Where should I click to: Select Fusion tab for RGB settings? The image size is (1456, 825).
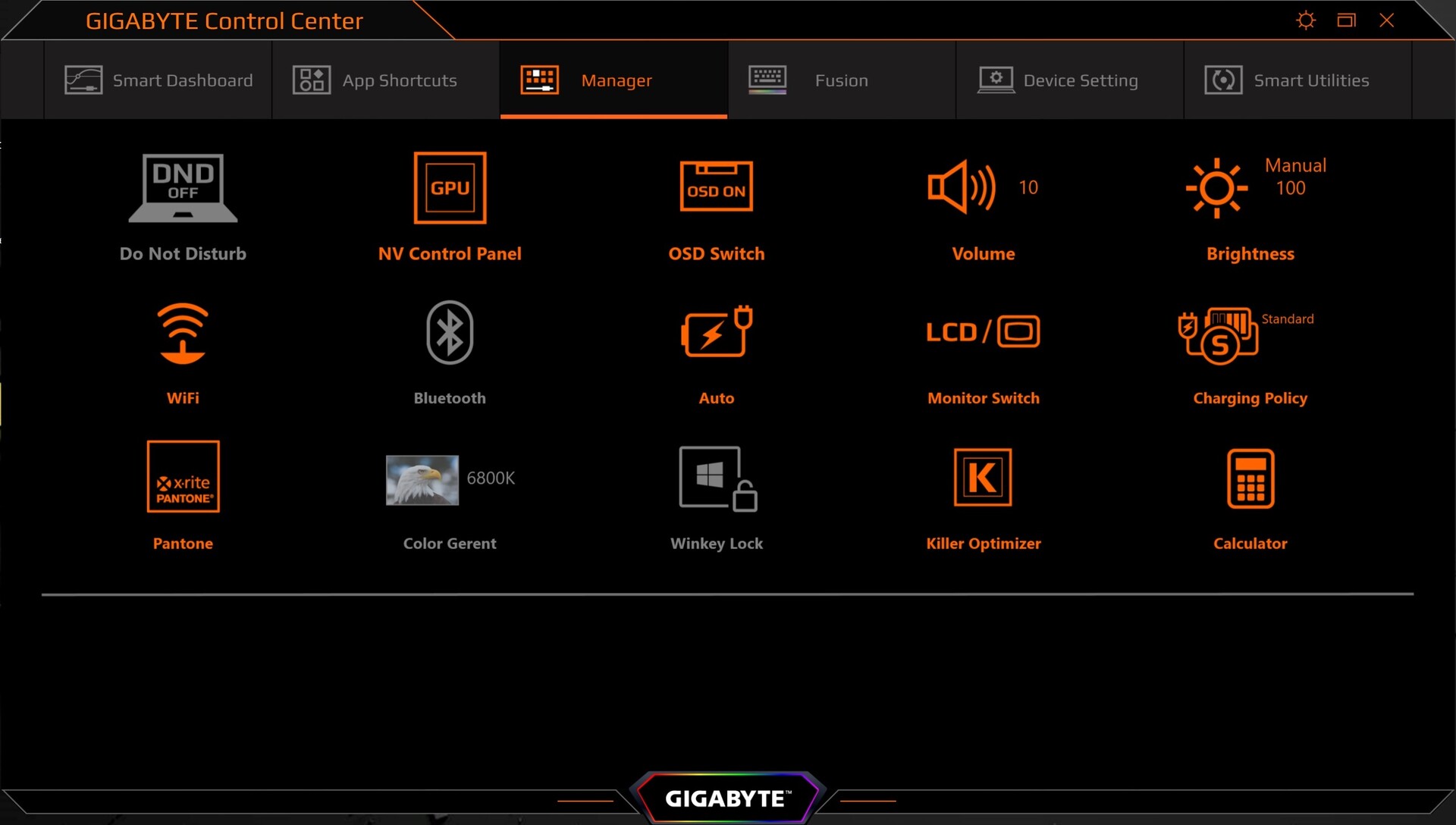coord(841,80)
